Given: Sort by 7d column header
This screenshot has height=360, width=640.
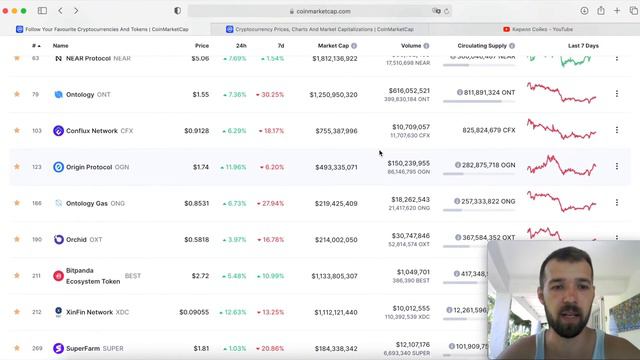Looking at the screenshot, I should click(280, 46).
